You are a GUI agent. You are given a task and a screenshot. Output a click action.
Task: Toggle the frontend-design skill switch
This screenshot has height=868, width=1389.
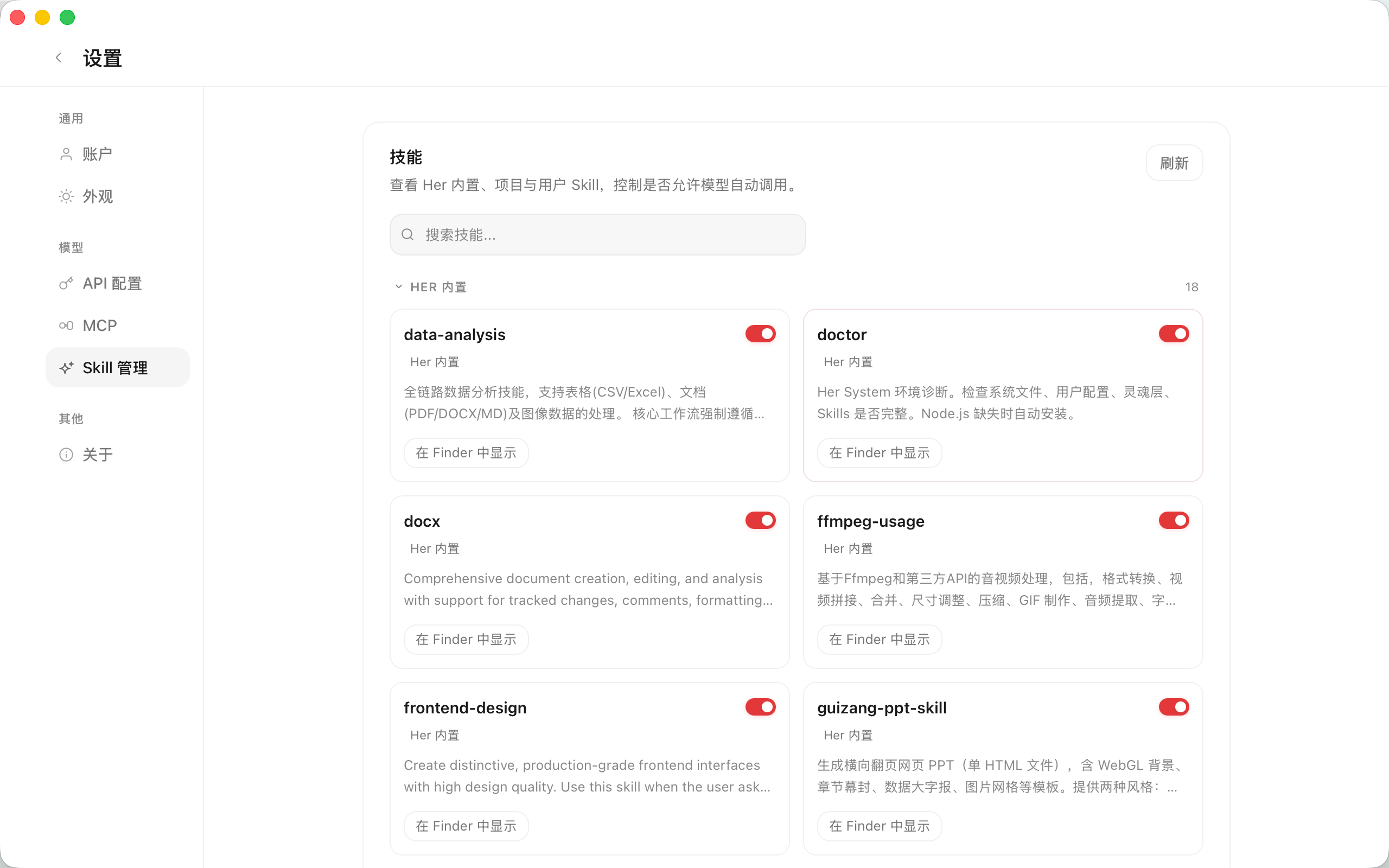coord(761,707)
